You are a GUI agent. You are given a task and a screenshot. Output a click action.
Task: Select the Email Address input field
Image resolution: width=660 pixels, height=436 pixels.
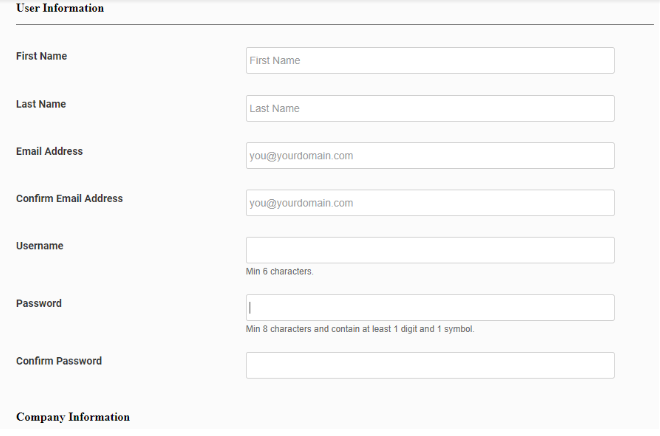click(430, 156)
